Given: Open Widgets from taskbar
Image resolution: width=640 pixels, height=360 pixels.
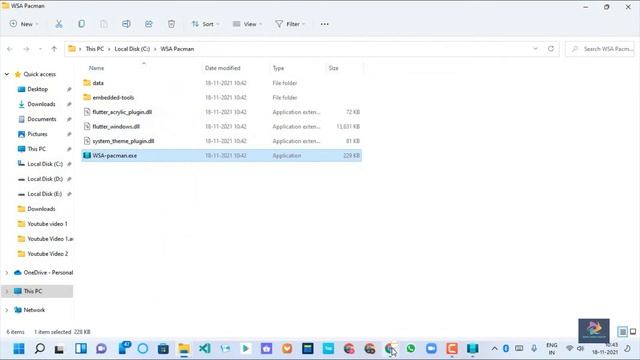Looking at the screenshot, I should coord(81,349).
